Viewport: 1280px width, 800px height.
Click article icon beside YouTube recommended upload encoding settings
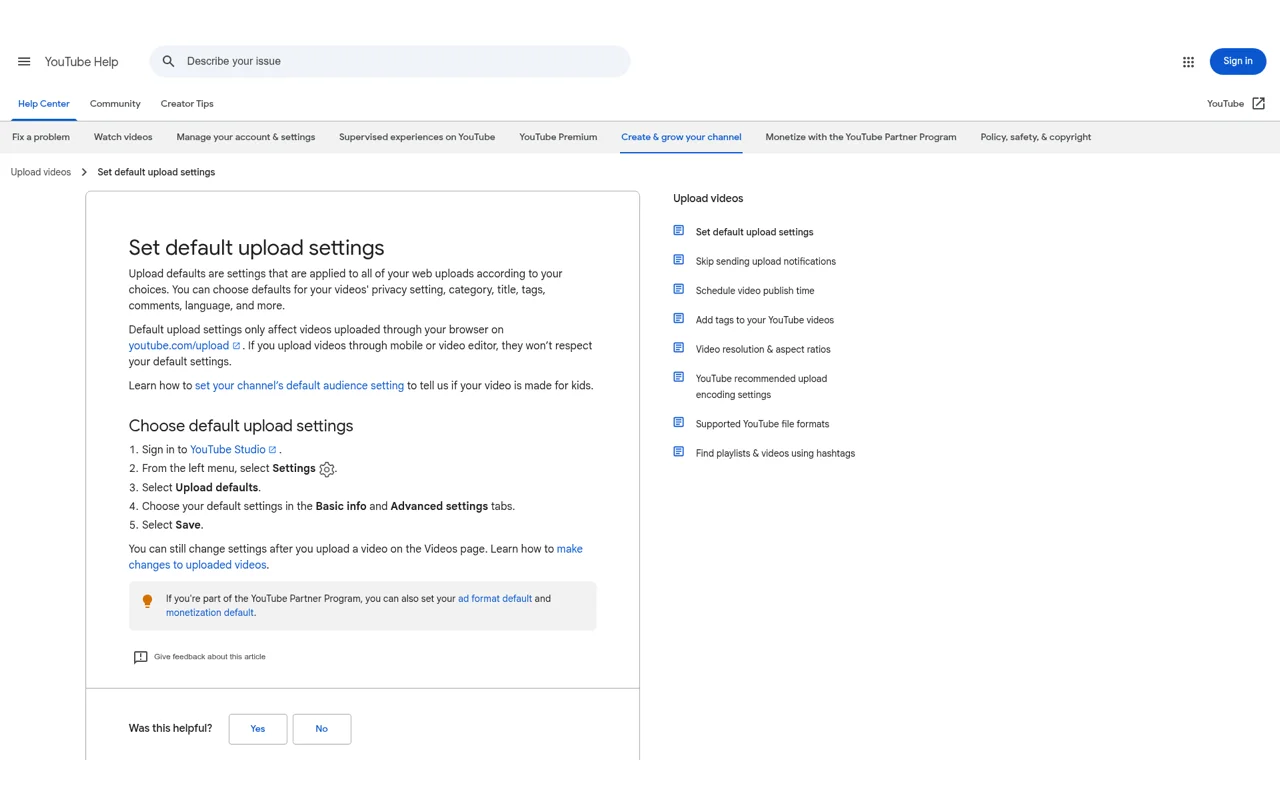point(678,377)
